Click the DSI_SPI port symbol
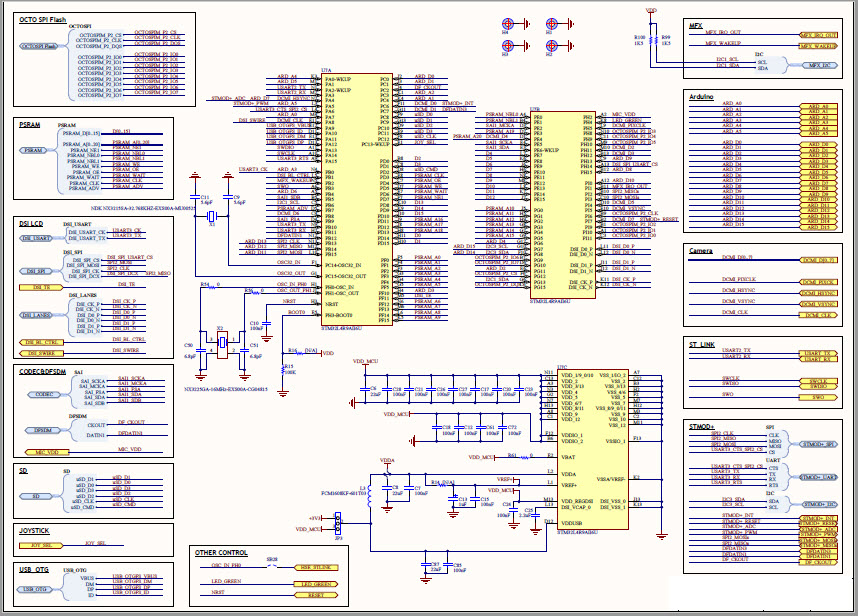The image size is (858, 616). pos(36,271)
